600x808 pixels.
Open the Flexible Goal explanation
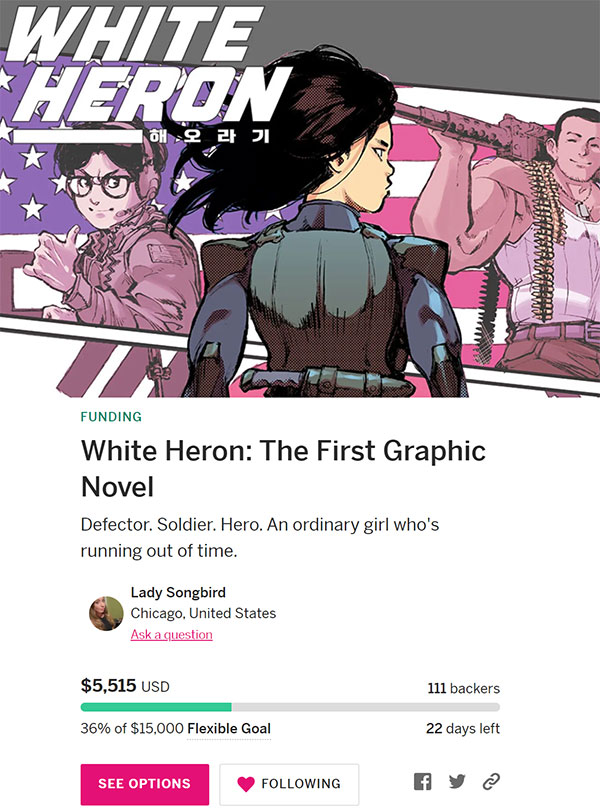[x=229, y=729]
